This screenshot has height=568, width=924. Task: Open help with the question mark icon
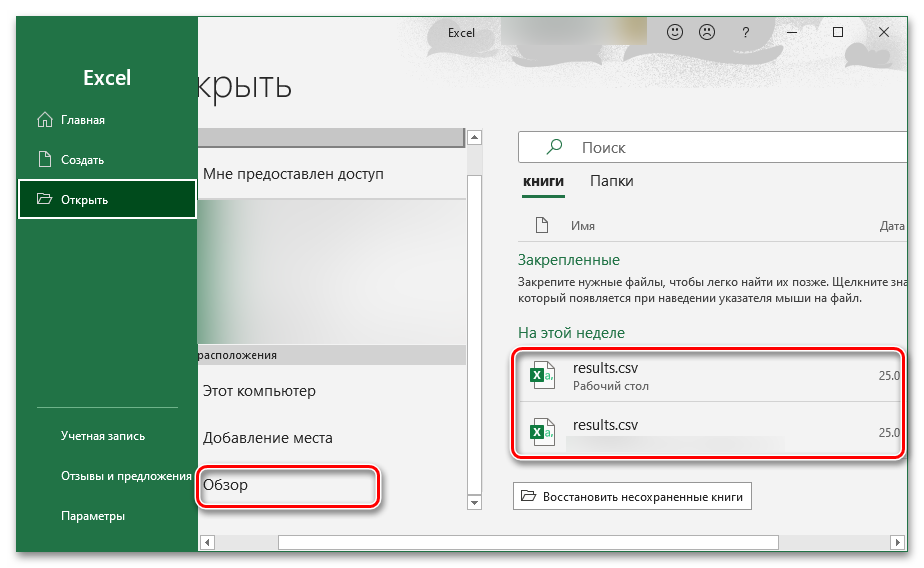(x=745, y=32)
